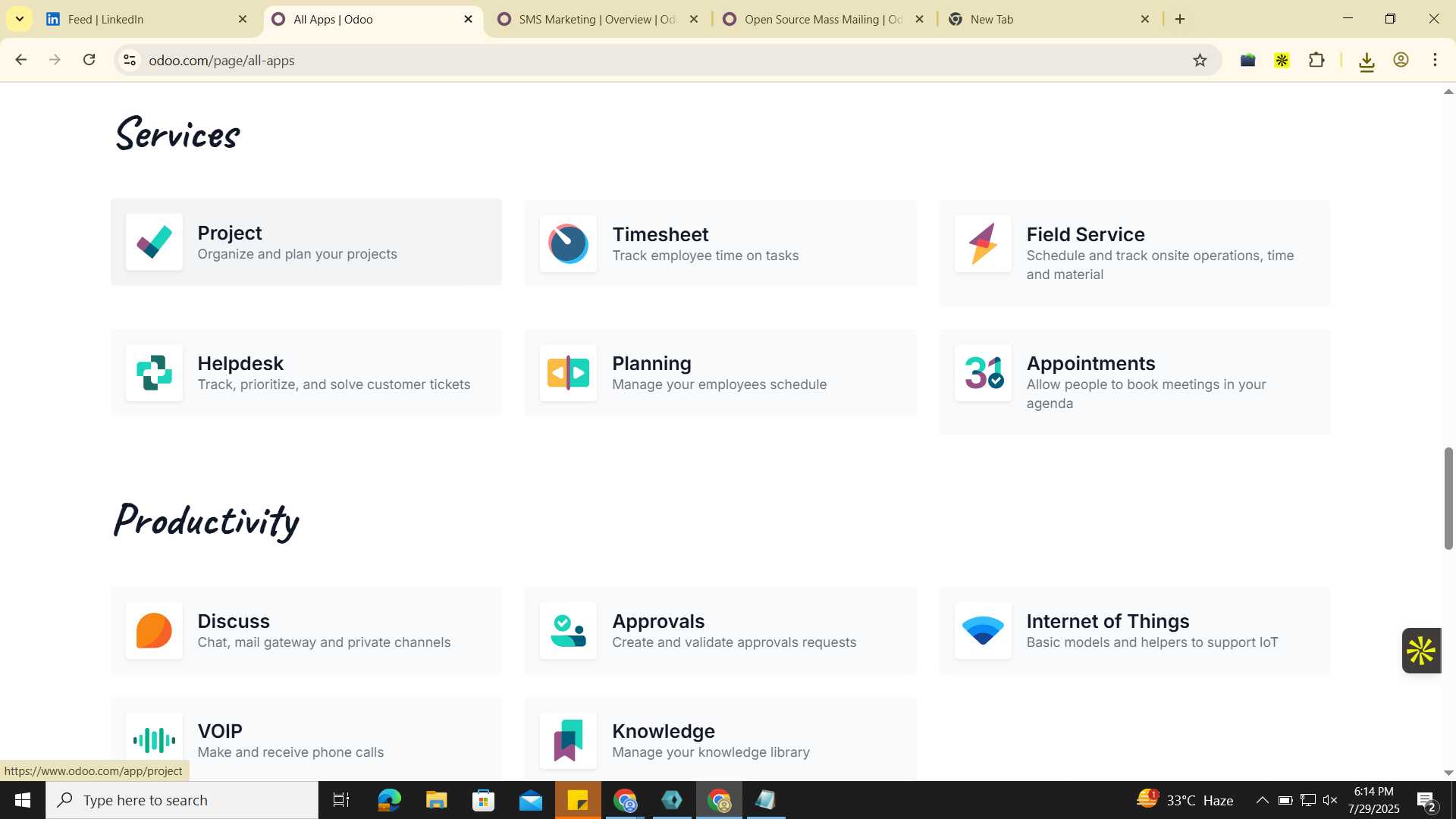Open Microsoft Edge from the taskbar

pyautogui.click(x=389, y=800)
